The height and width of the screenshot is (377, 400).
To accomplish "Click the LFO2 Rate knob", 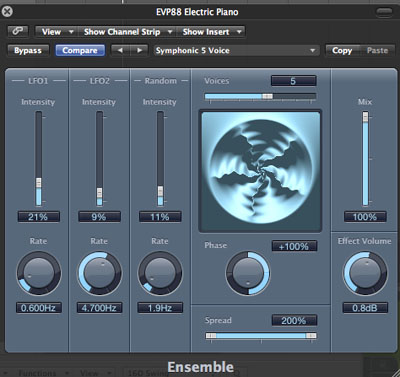I will tap(100, 274).
